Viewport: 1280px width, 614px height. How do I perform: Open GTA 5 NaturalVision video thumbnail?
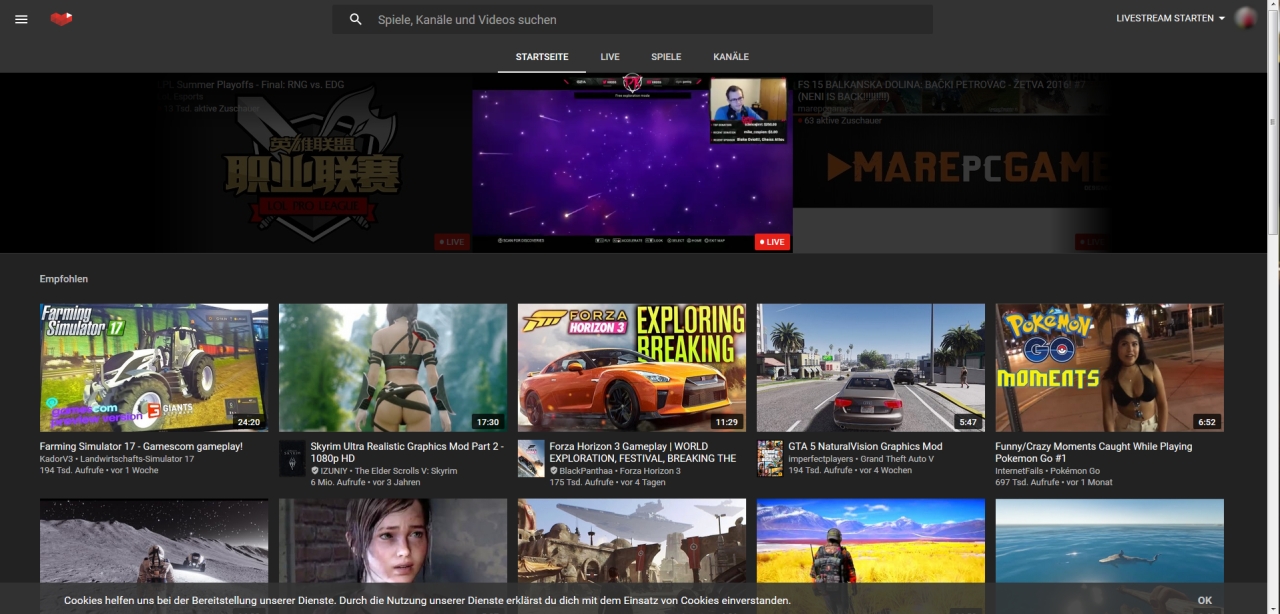click(871, 368)
